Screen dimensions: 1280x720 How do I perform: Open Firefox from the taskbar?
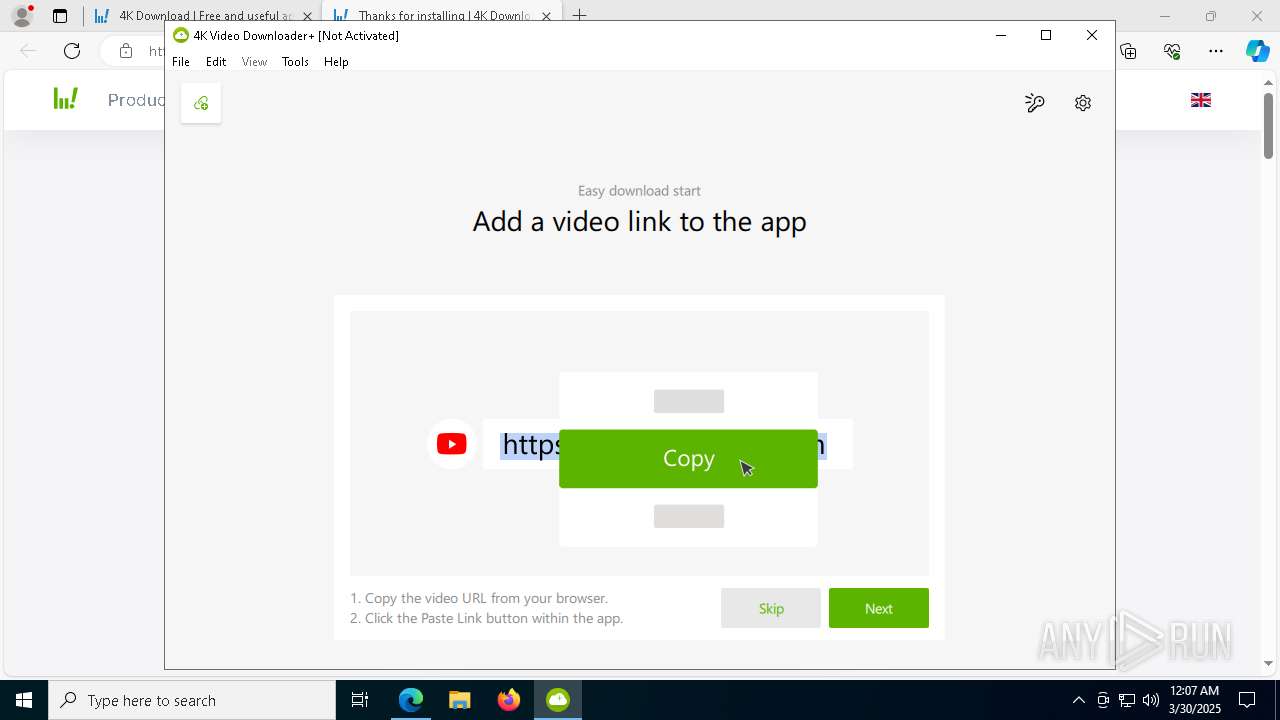[509, 700]
